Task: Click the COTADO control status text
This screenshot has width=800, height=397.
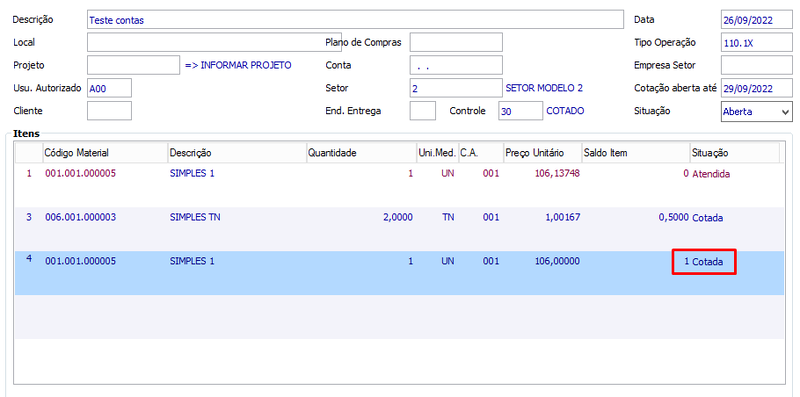Action: click(565, 110)
